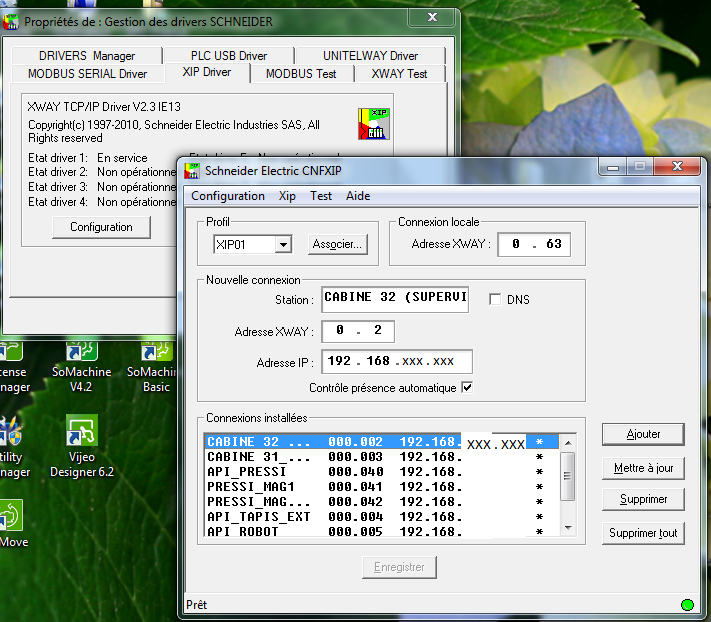This screenshot has height=622, width=711.
Task: Click the Associer... button
Action: click(337, 244)
